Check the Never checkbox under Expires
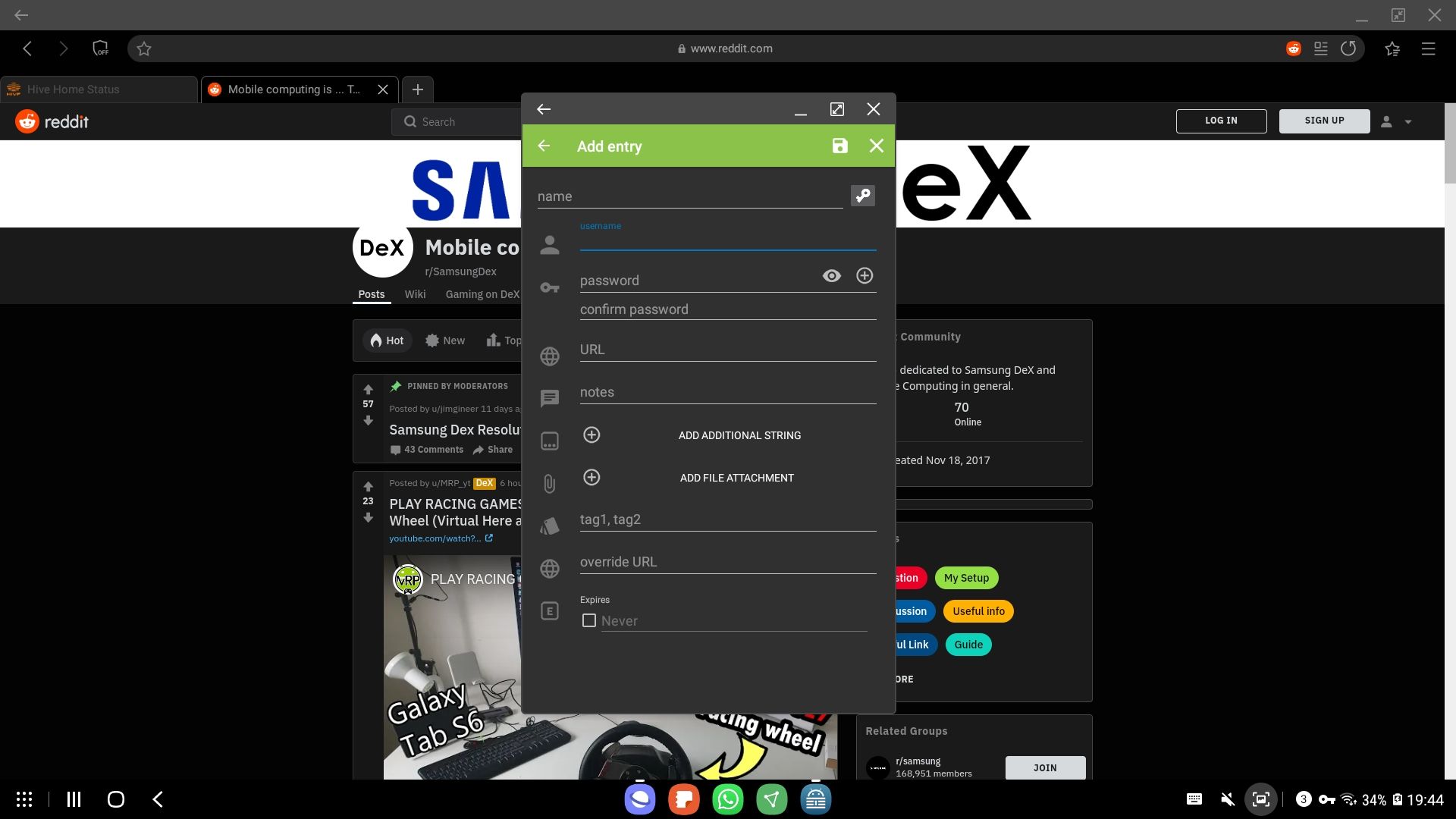 pyautogui.click(x=588, y=620)
